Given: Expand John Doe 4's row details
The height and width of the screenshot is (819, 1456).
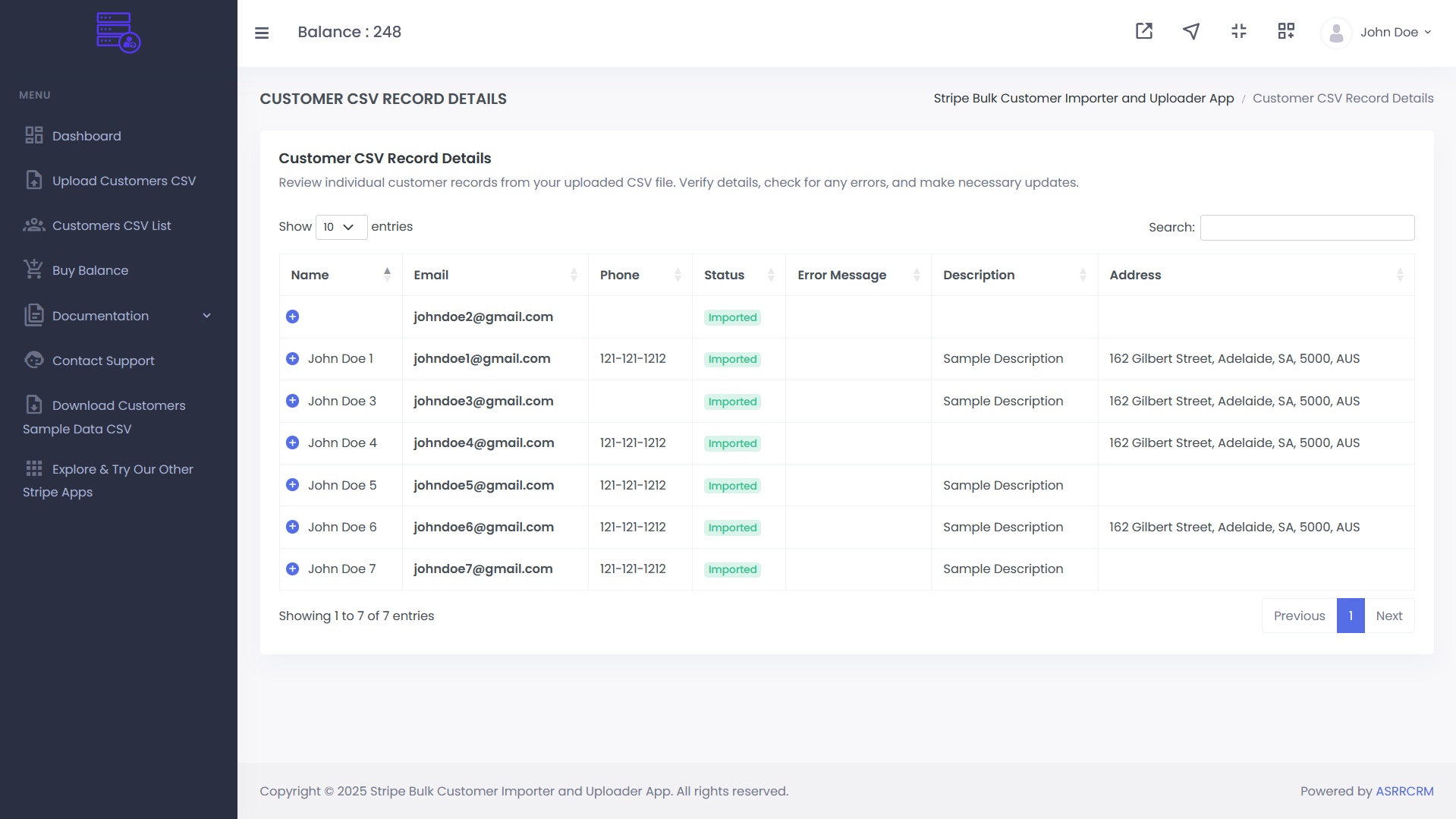Looking at the screenshot, I should pos(293,443).
